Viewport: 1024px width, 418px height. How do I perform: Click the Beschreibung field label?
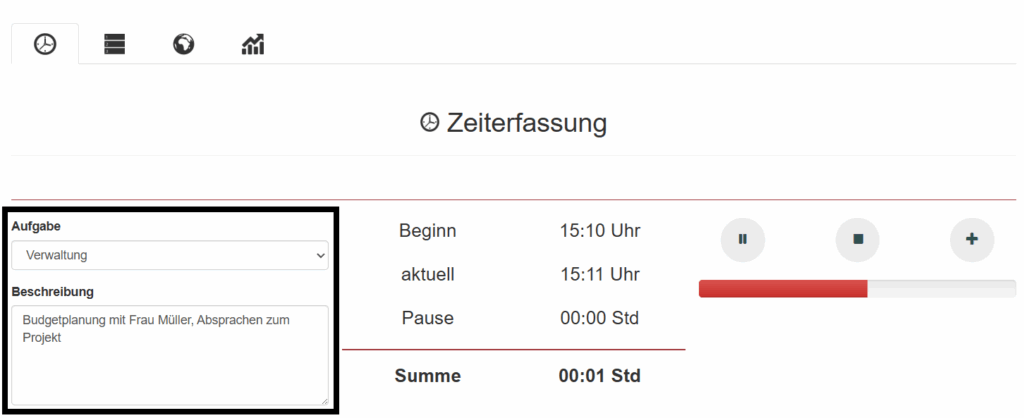[x=52, y=291]
